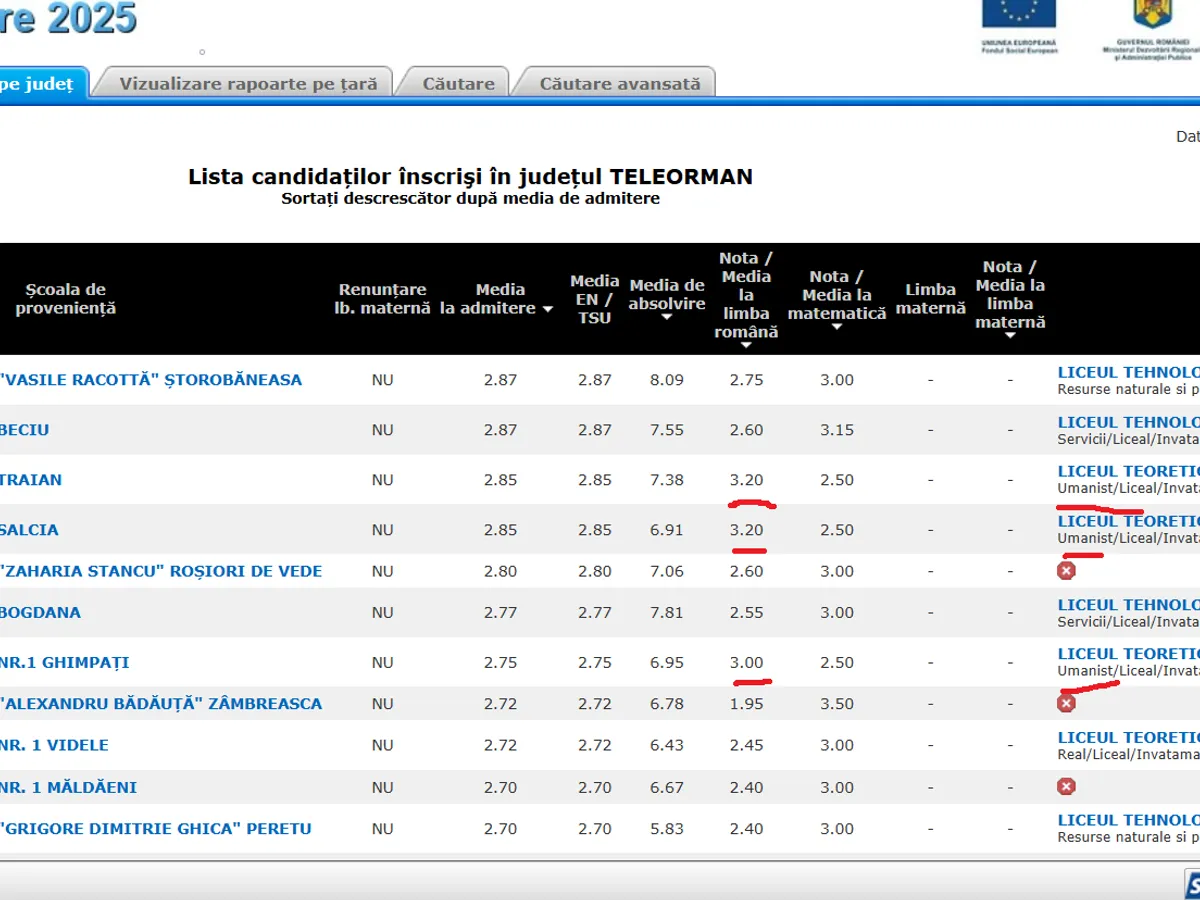Click the red X icon in ALEXANDRU BĂDĂUȚĂ row

1066,703
